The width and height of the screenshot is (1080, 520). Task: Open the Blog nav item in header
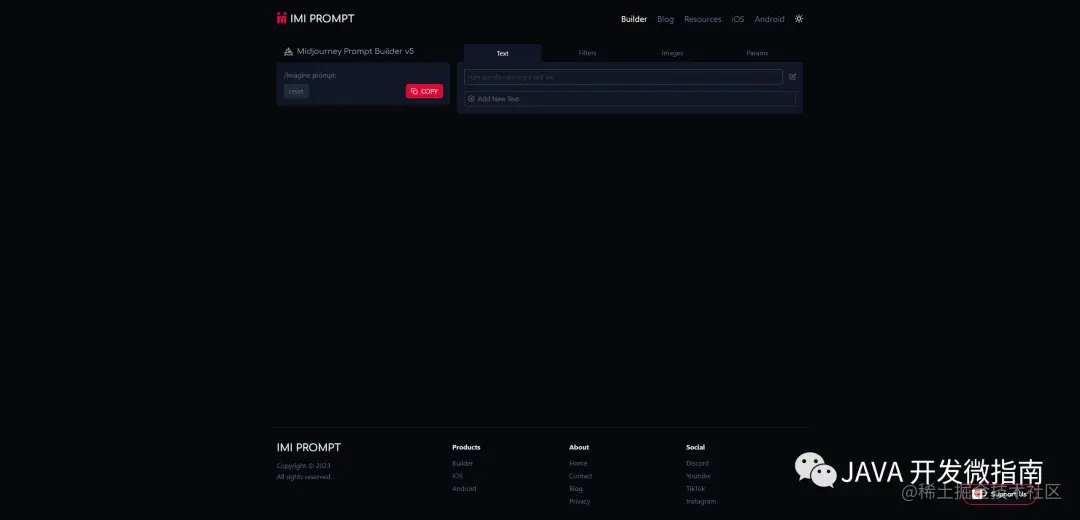coord(665,19)
